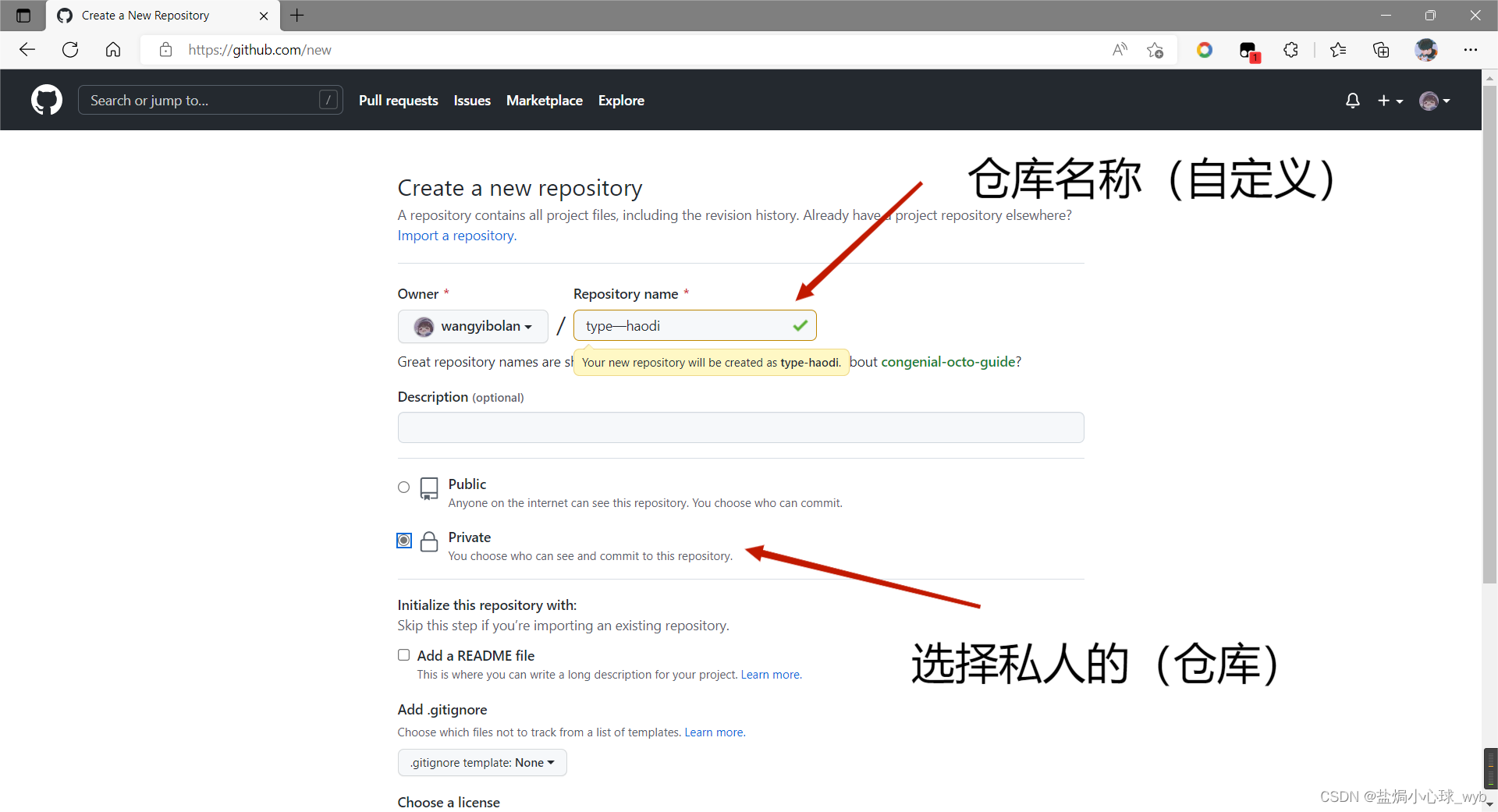Click the extension icon with red badge
This screenshot has width=1498, height=812.
[x=1249, y=51]
